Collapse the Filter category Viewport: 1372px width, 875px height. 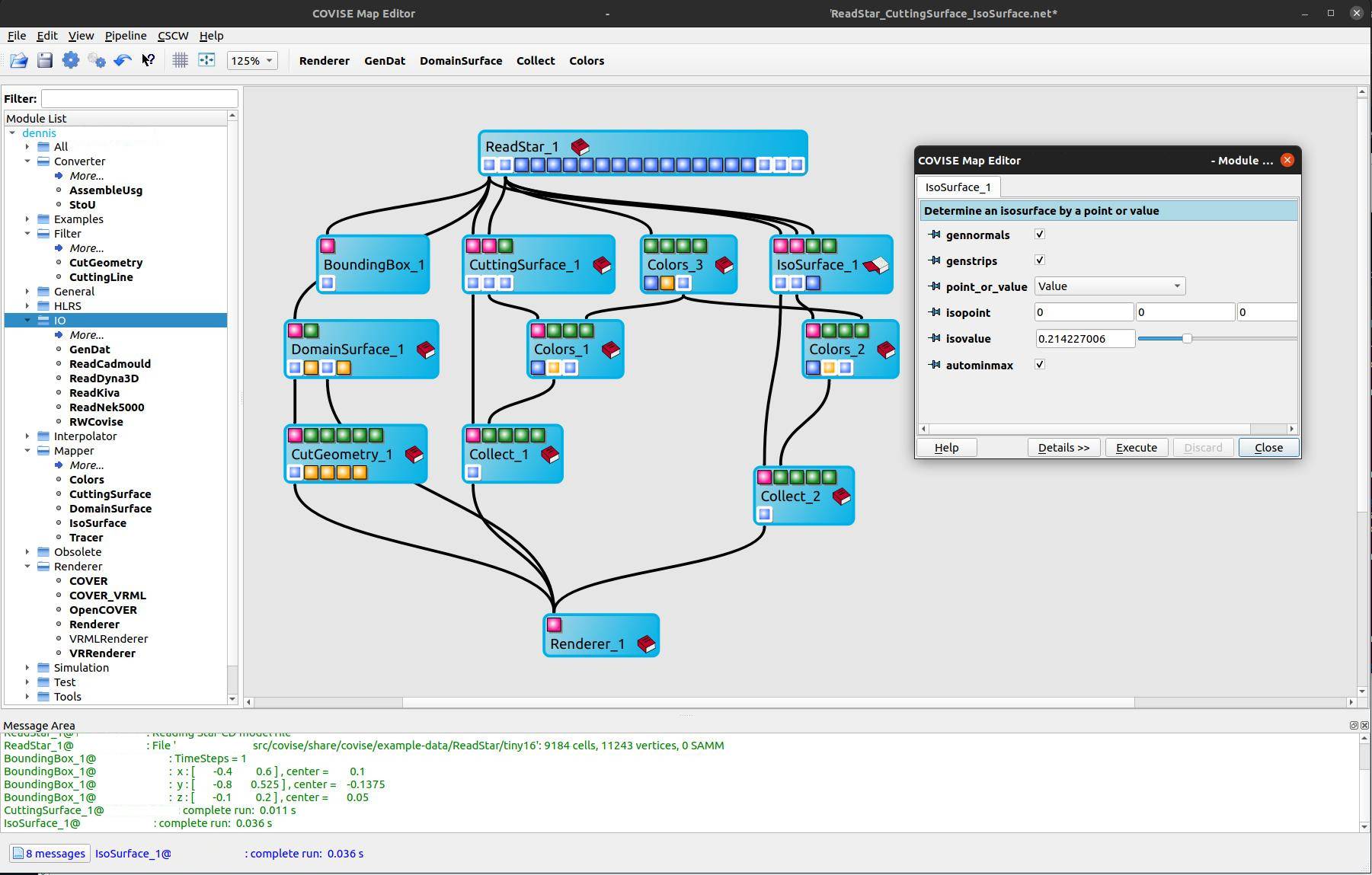click(x=27, y=234)
